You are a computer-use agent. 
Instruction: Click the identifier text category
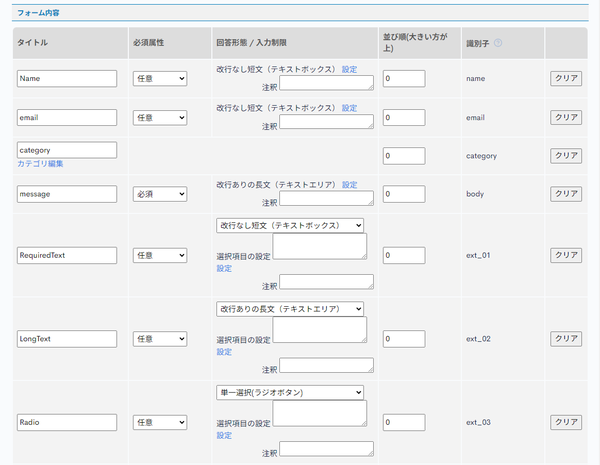[x=481, y=156]
